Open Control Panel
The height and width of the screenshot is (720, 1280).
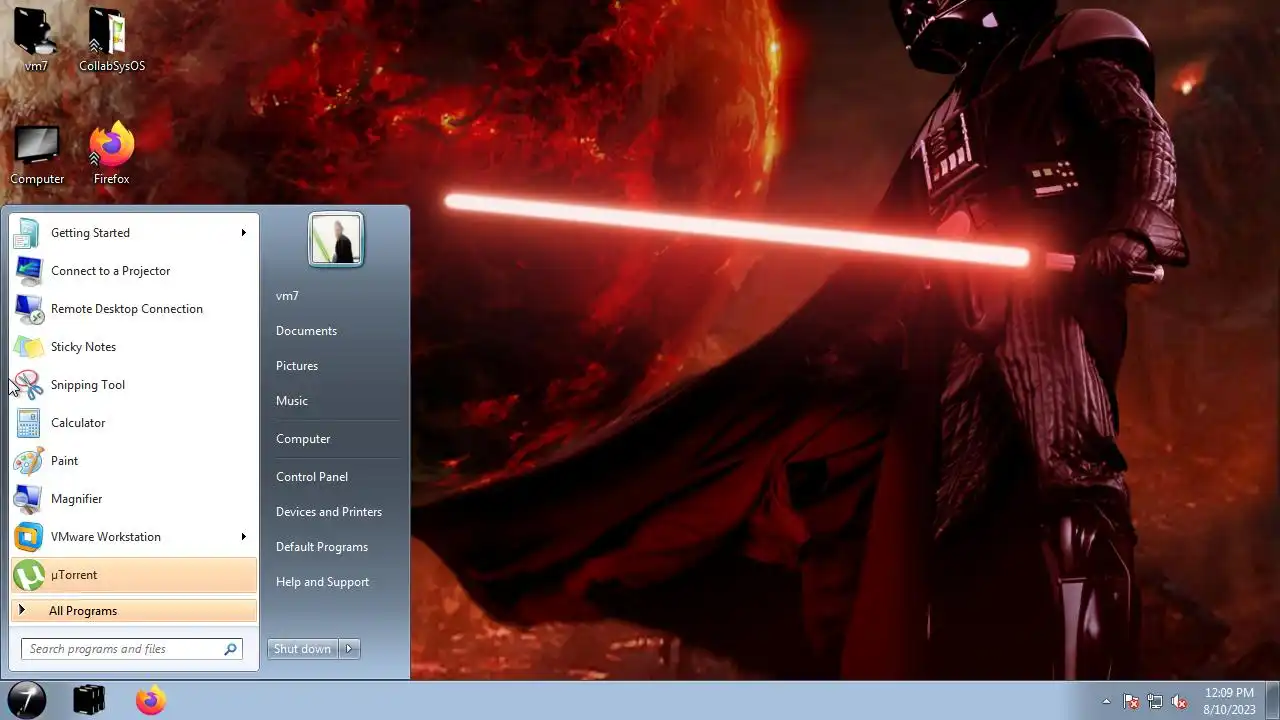tap(312, 477)
